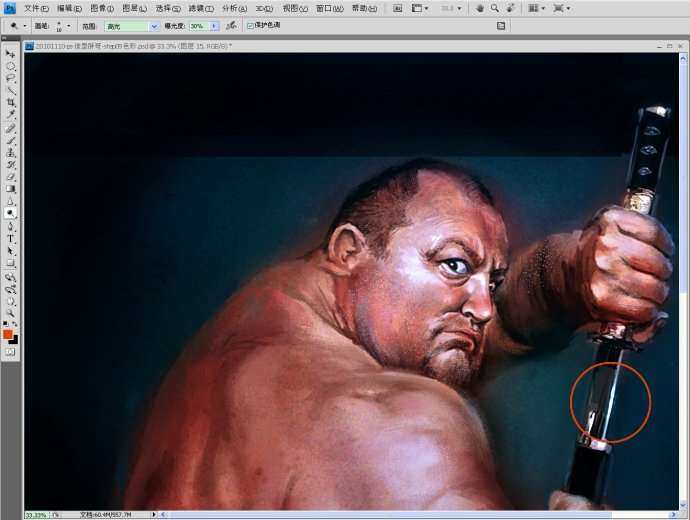Open the brush preset picker arrow
Viewport: 690px width, 520px height.
tap(69, 26)
